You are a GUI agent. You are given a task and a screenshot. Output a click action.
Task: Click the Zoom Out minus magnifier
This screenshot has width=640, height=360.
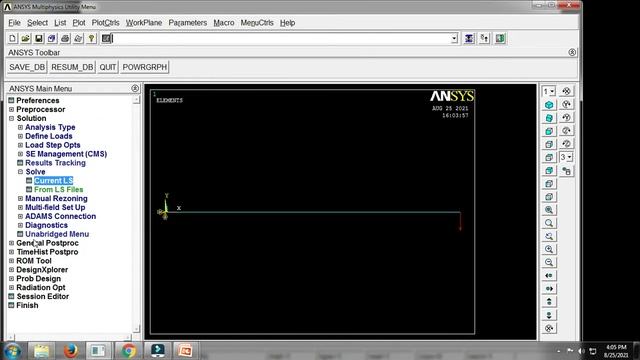click(x=549, y=262)
